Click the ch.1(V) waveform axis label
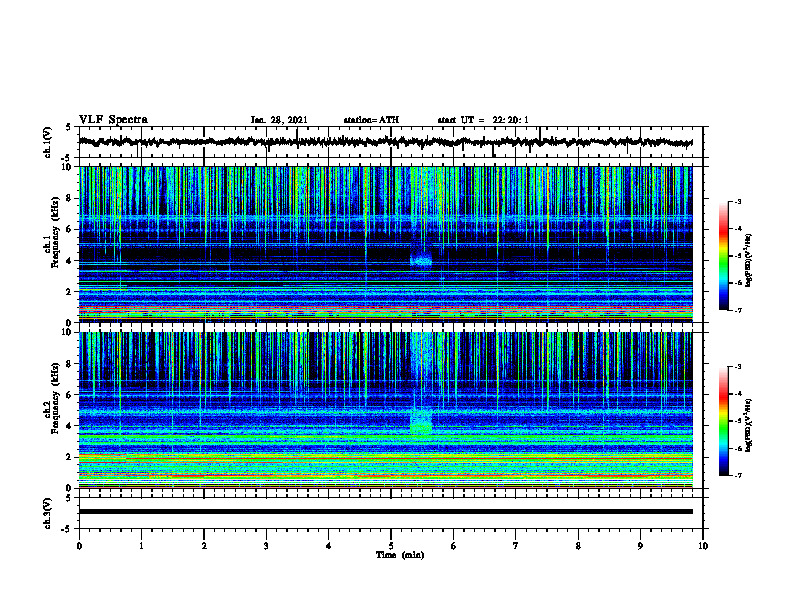 [x=48, y=142]
